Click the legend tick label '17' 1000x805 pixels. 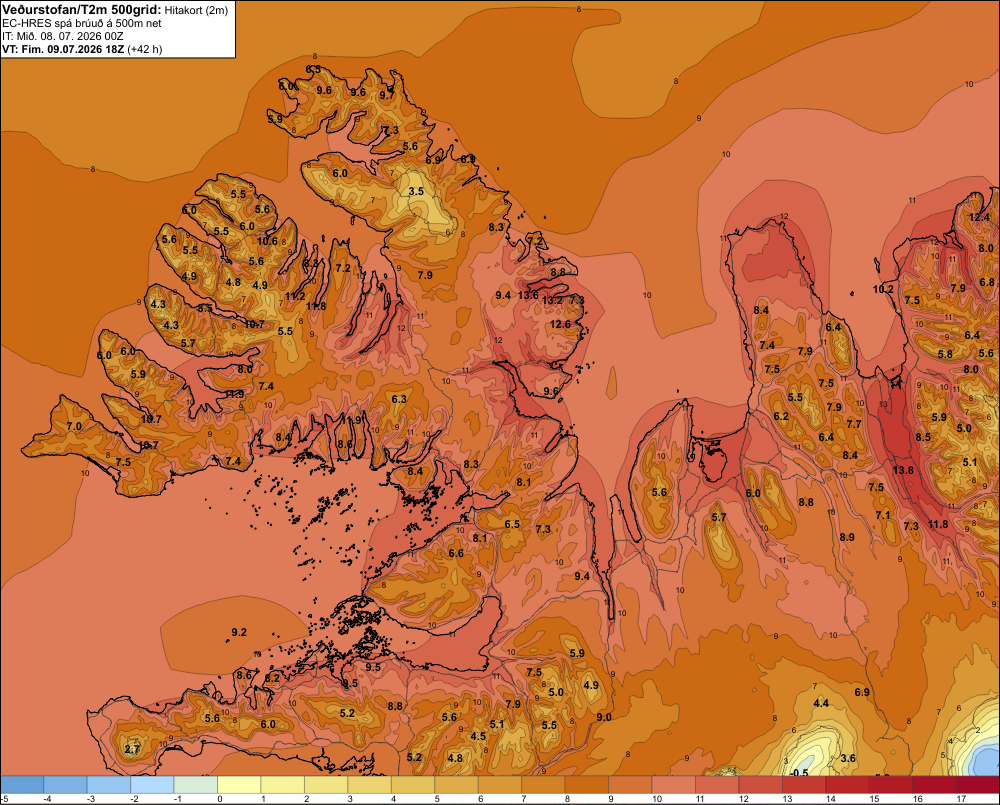(961, 799)
